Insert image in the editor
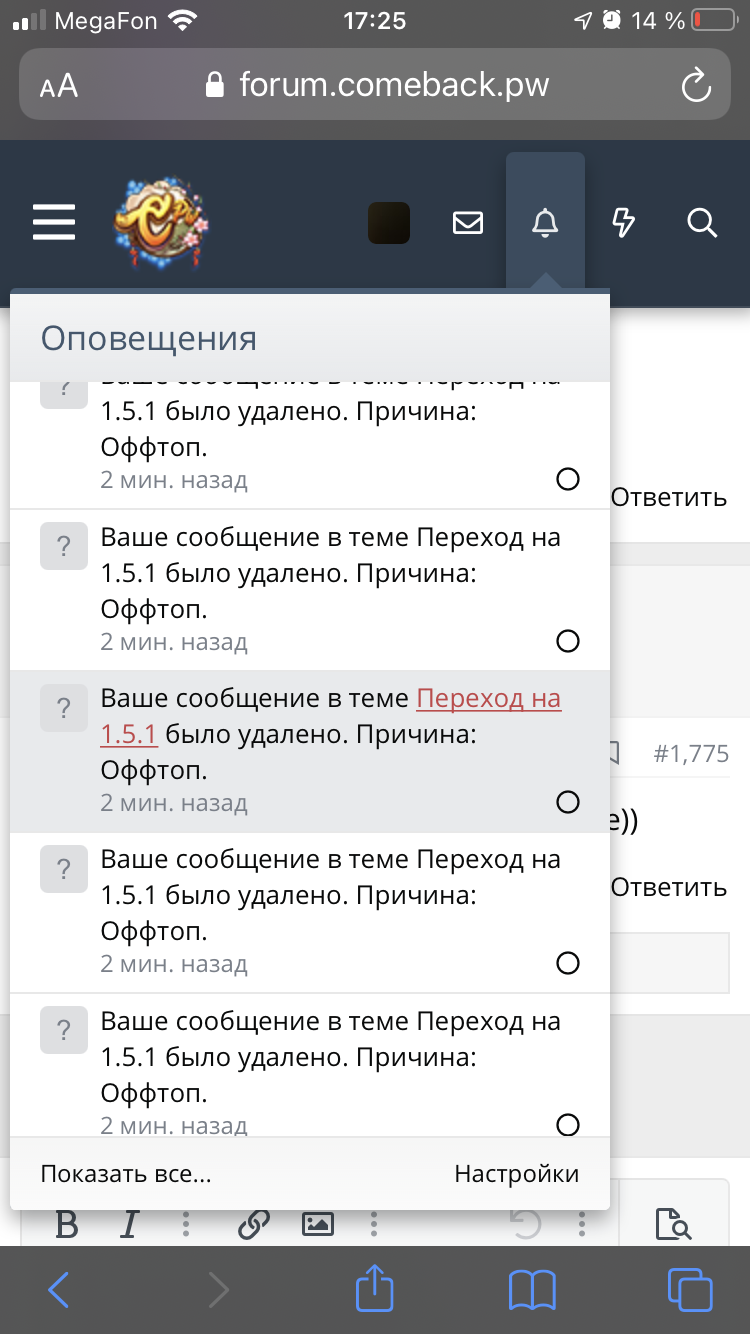Image resolution: width=750 pixels, height=1334 pixels. tap(317, 1223)
